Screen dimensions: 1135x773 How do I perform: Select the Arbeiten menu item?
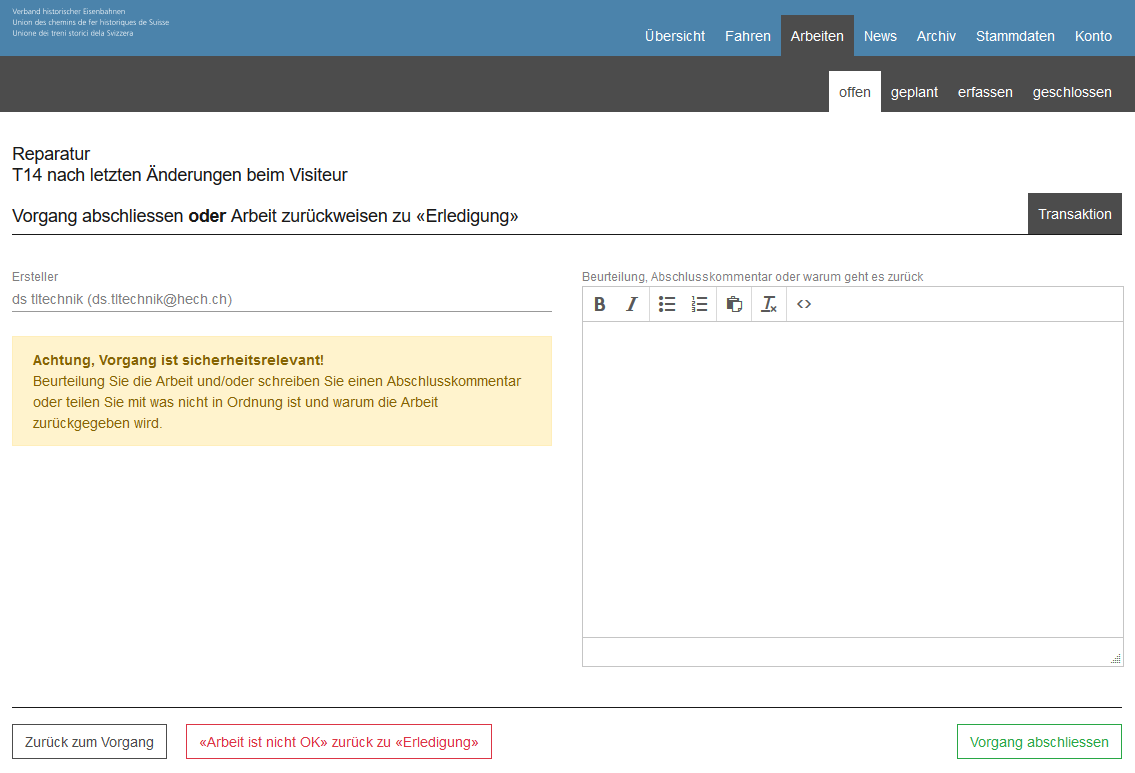coord(817,36)
